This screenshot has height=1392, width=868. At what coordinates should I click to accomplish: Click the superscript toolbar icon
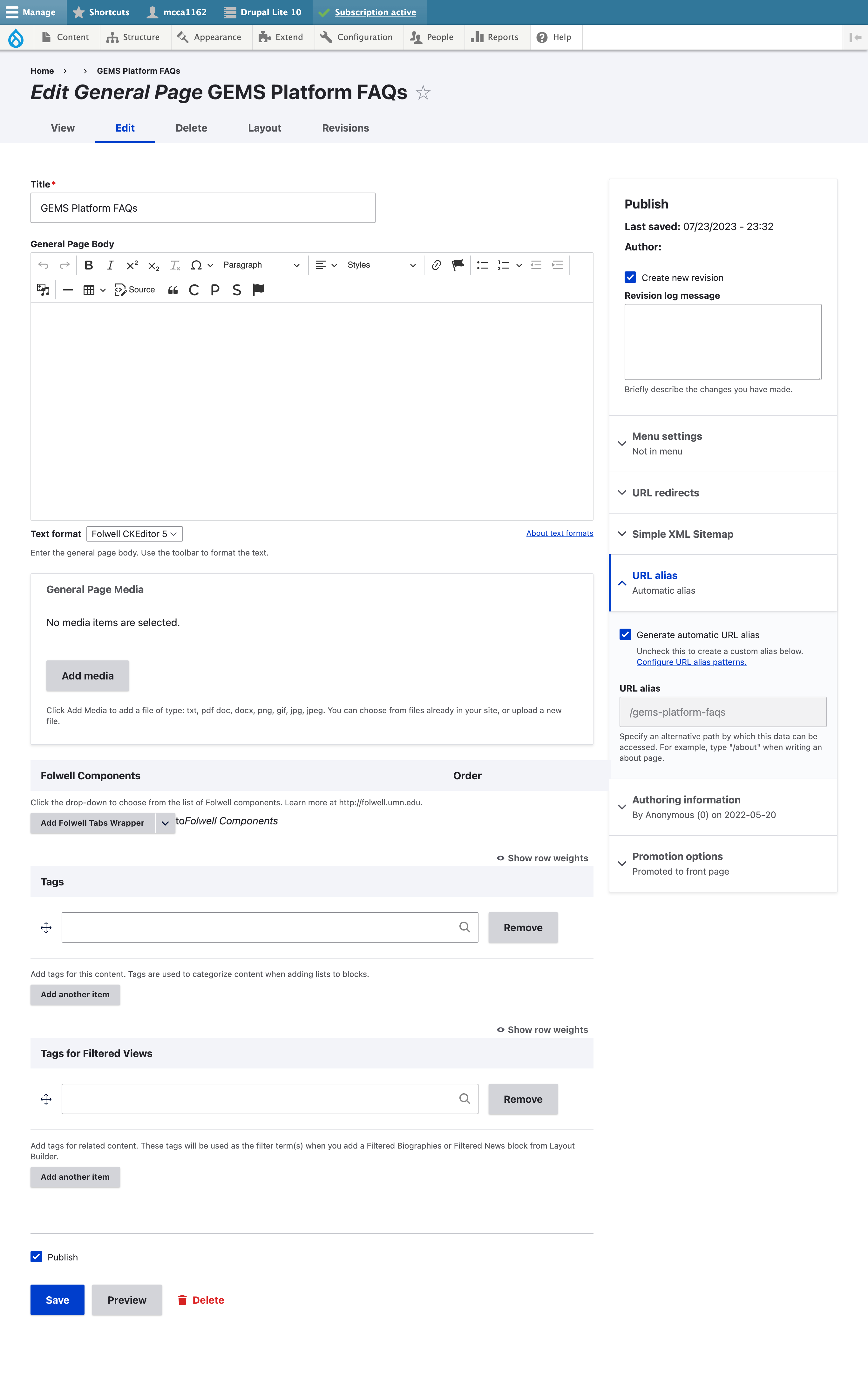132,265
